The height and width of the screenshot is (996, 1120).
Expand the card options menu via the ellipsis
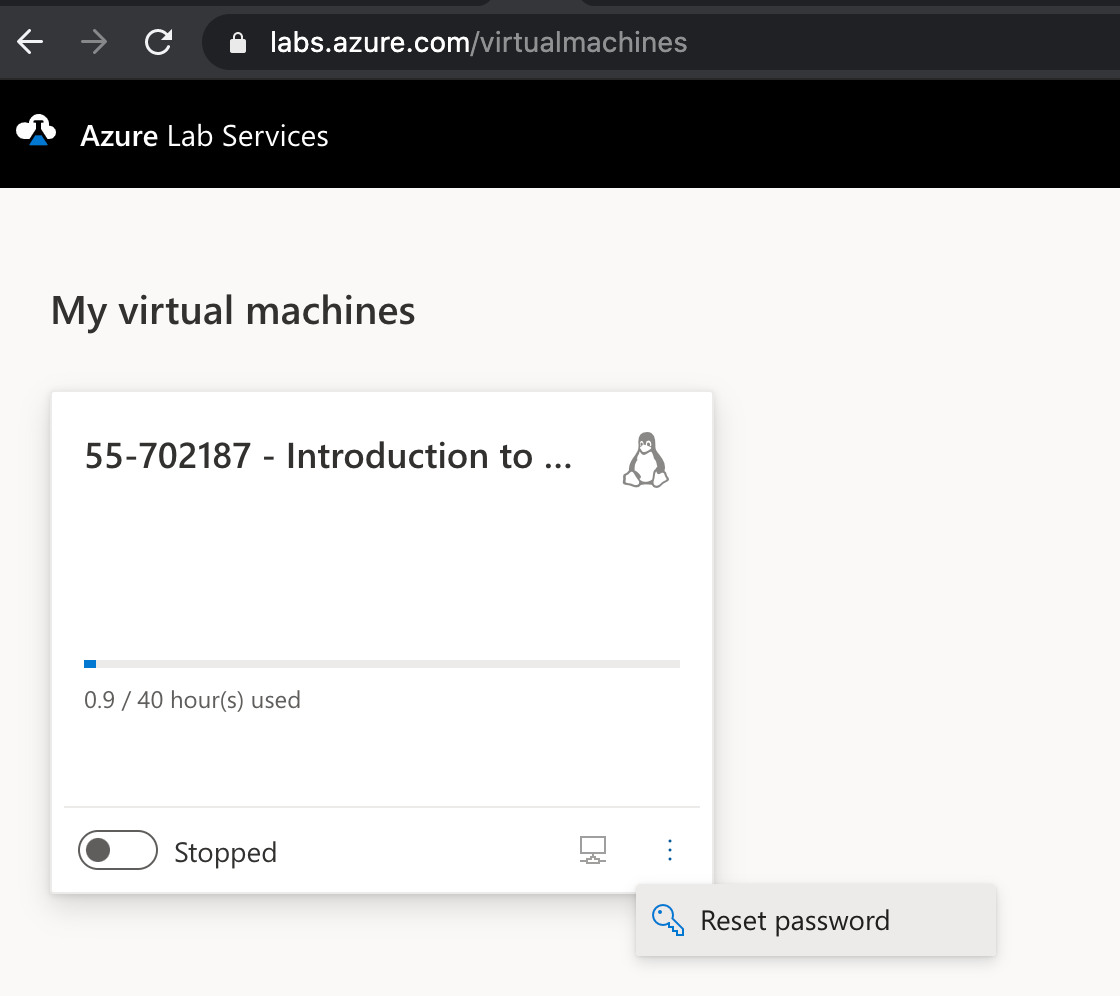(x=670, y=850)
